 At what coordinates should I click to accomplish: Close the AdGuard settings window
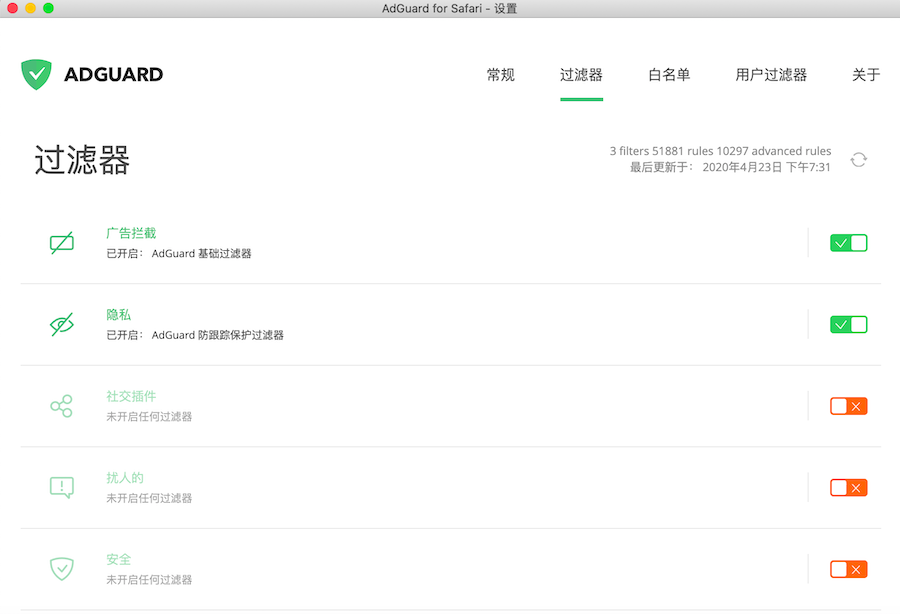click(13, 8)
